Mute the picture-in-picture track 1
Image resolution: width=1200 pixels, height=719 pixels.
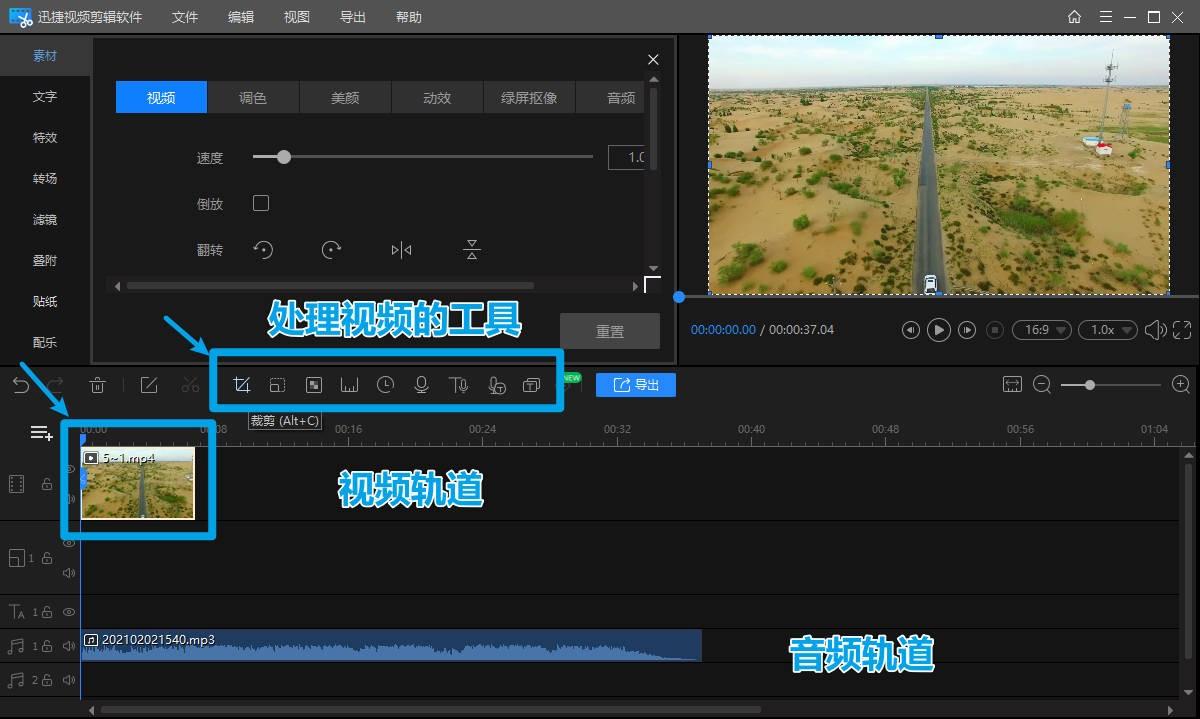(69, 573)
